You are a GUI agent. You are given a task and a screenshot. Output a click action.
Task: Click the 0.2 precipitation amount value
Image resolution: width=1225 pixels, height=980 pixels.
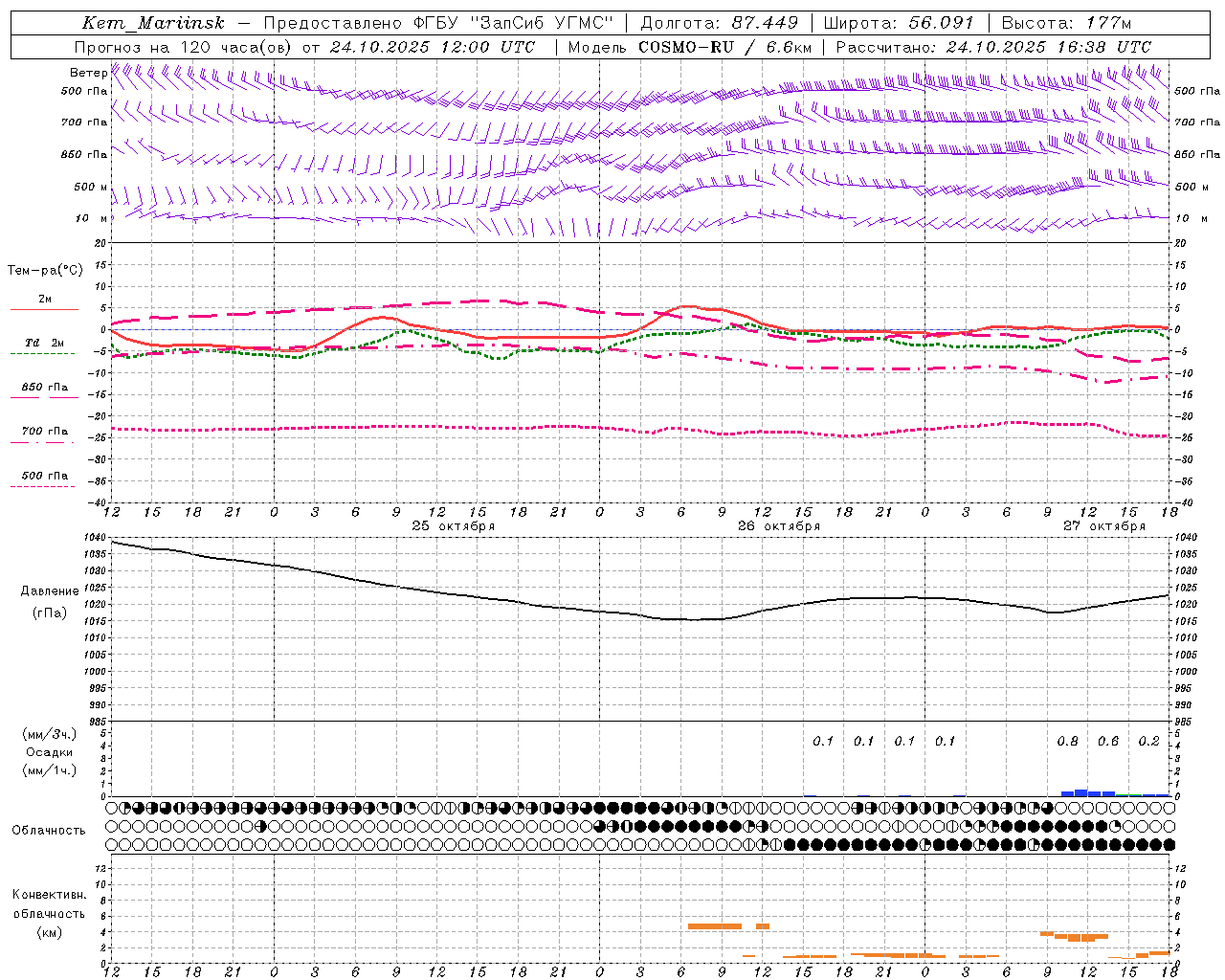coord(1148,742)
